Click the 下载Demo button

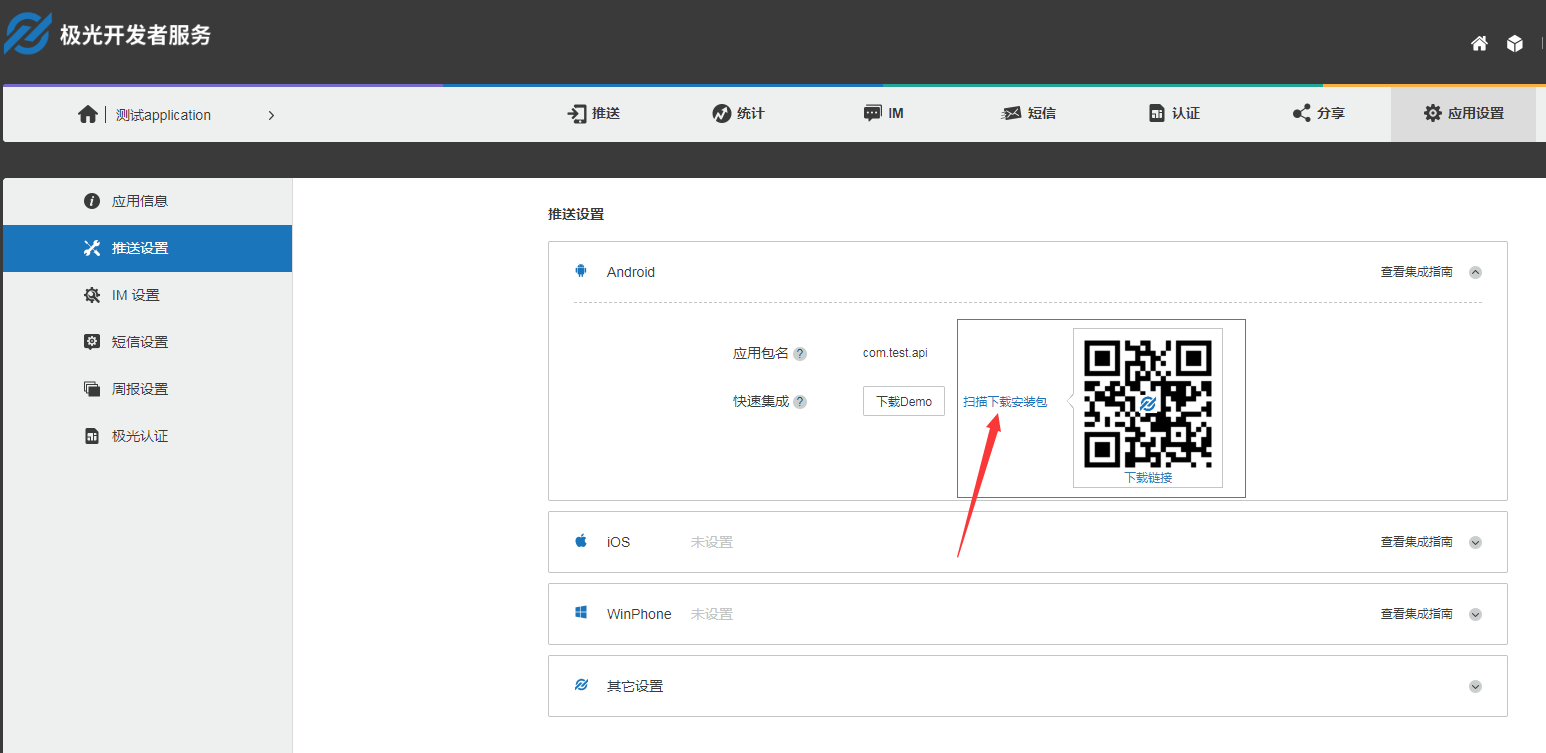pyautogui.click(x=904, y=401)
